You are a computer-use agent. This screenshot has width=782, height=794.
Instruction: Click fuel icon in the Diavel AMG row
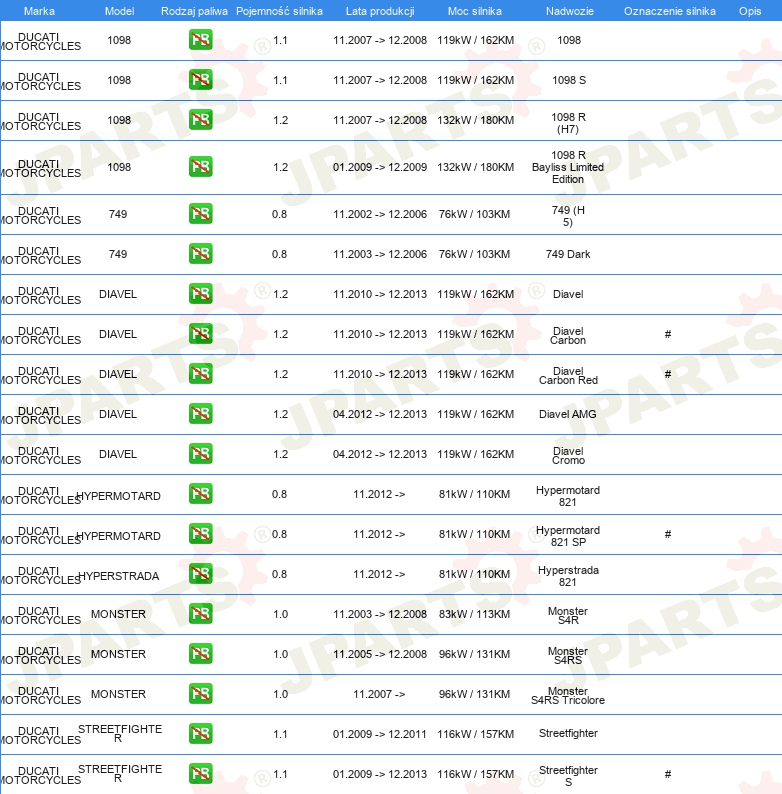[x=201, y=414]
